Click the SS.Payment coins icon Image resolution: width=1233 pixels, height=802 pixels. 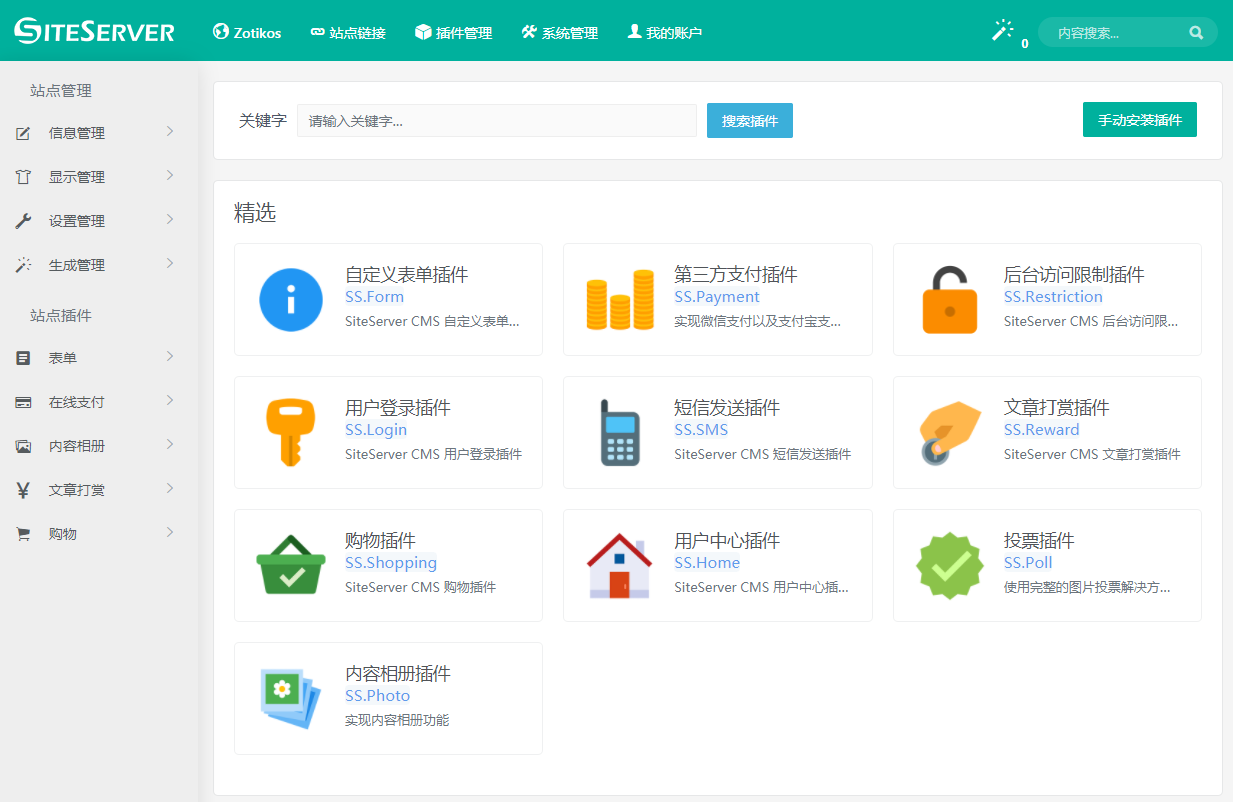(x=620, y=299)
